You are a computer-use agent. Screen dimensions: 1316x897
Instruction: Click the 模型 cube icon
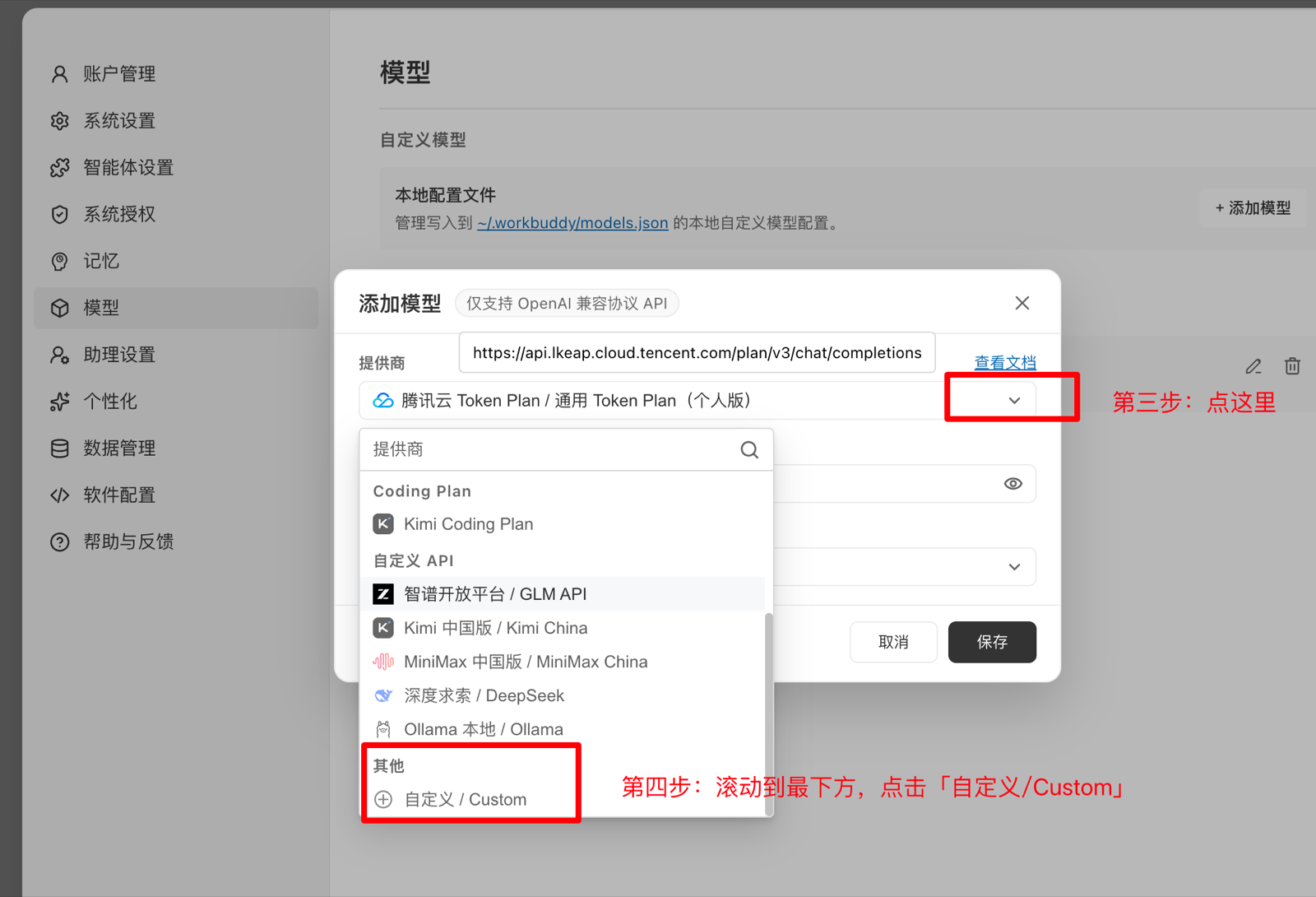pos(60,308)
